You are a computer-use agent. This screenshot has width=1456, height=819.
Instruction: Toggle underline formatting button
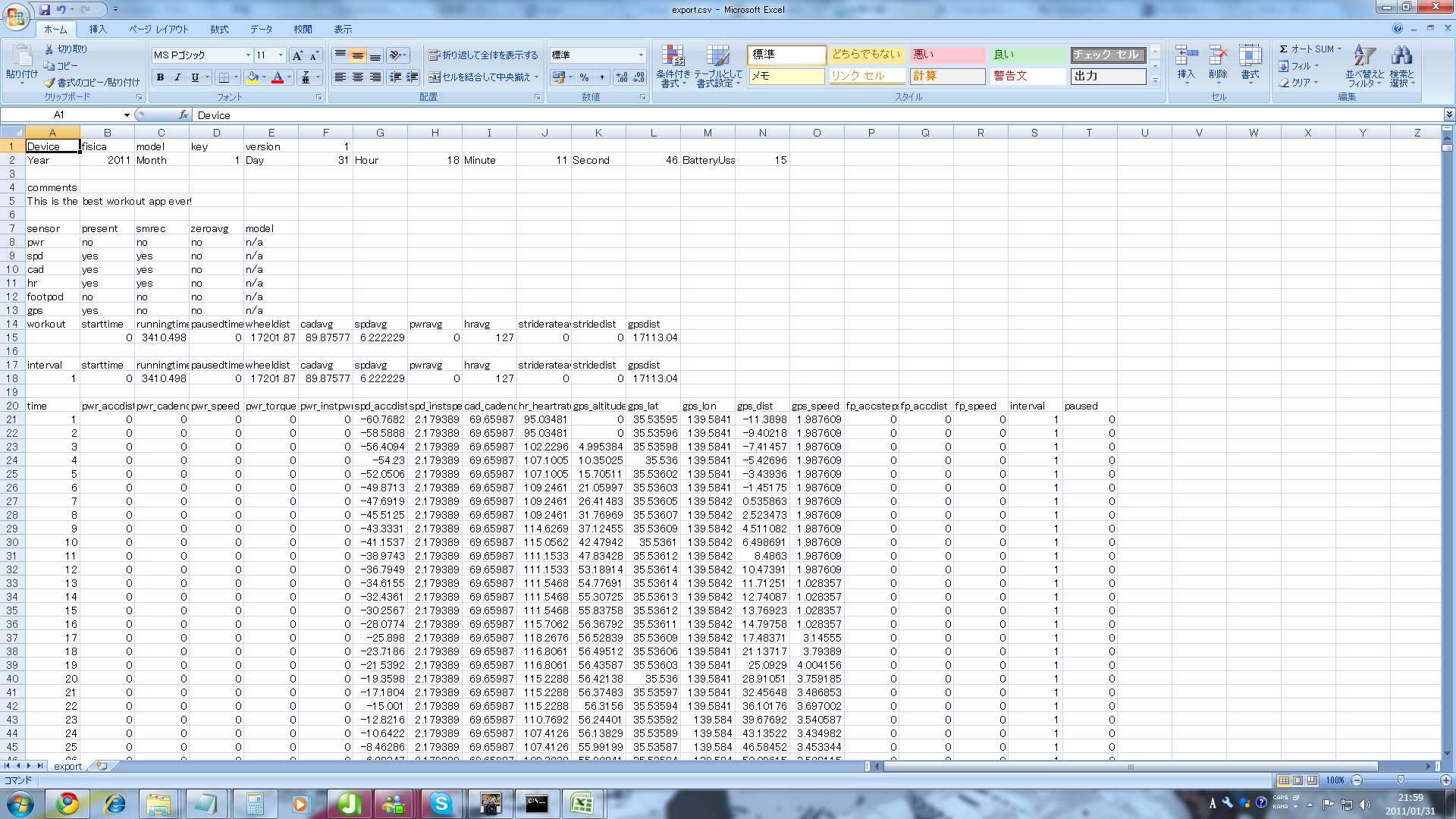[x=195, y=77]
